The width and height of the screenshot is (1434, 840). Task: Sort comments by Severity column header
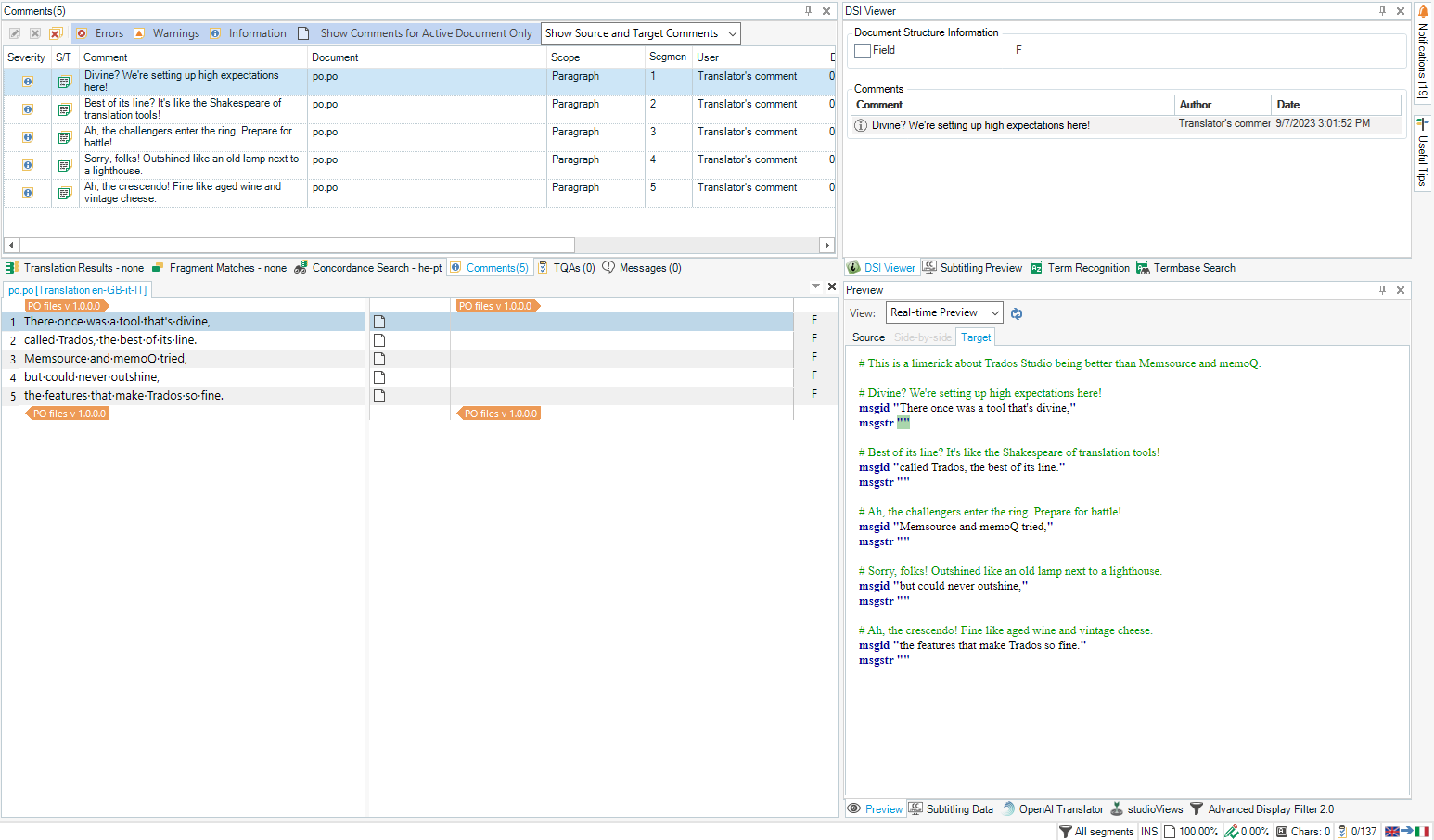[x=26, y=57]
